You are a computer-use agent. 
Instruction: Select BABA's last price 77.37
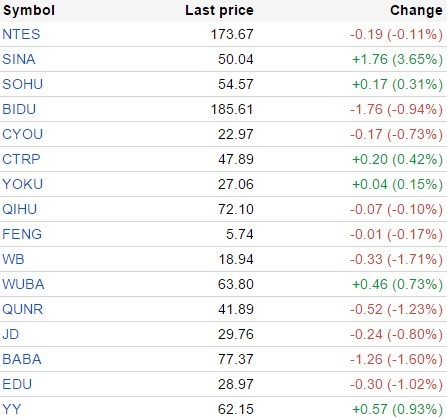(236, 359)
